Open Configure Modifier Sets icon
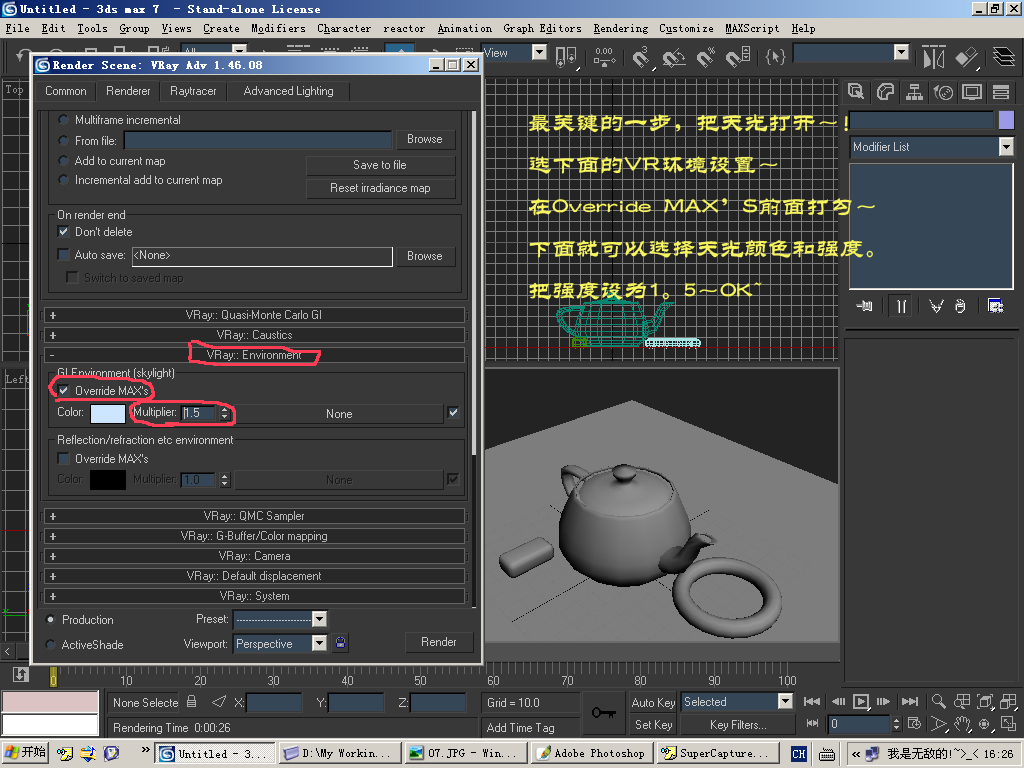Image resolution: width=1024 pixels, height=768 pixels. pyautogui.click(x=996, y=306)
